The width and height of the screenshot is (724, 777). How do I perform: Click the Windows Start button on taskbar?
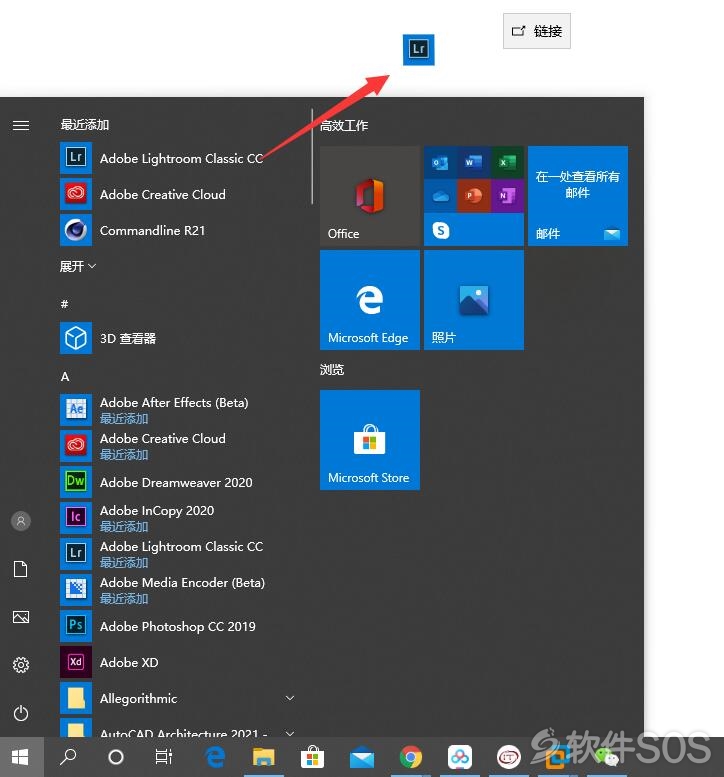21,757
